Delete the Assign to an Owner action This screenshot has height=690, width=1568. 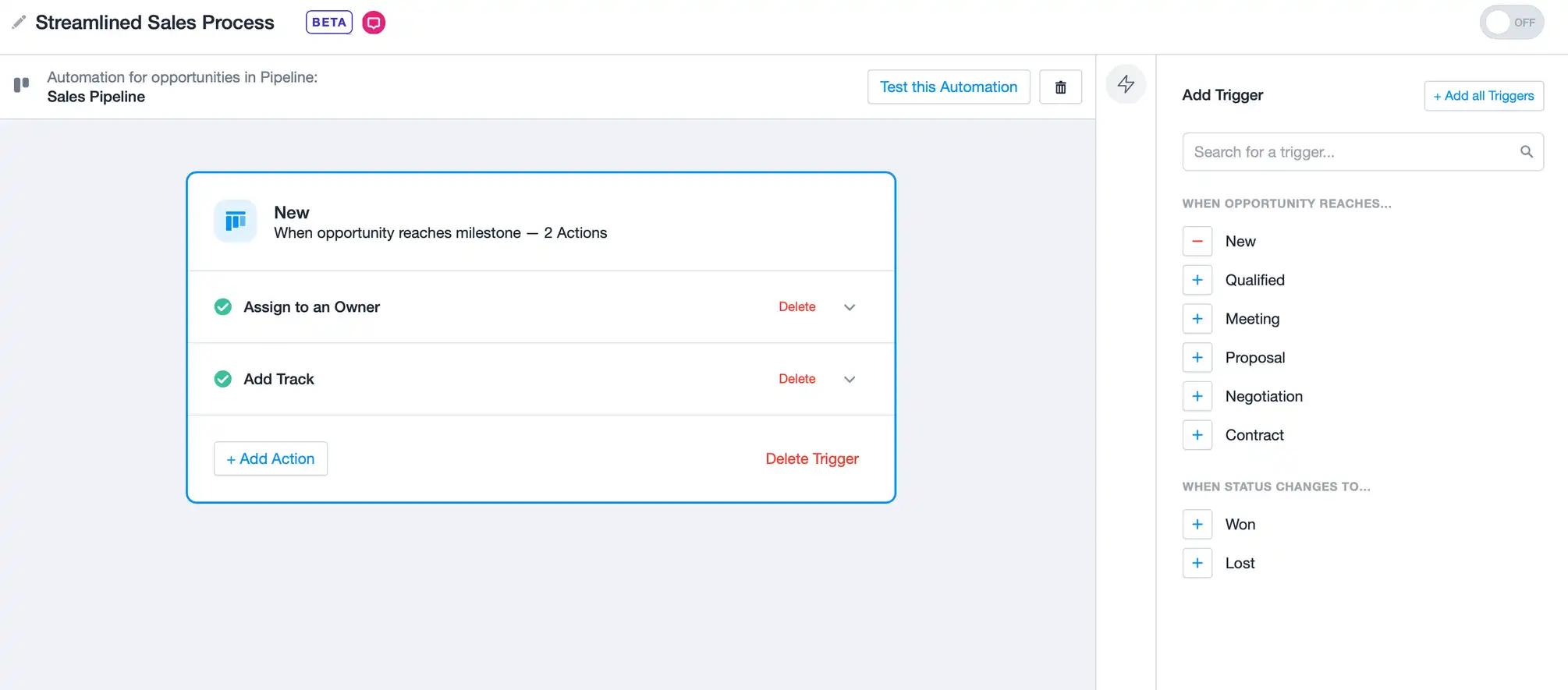(x=796, y=307)
